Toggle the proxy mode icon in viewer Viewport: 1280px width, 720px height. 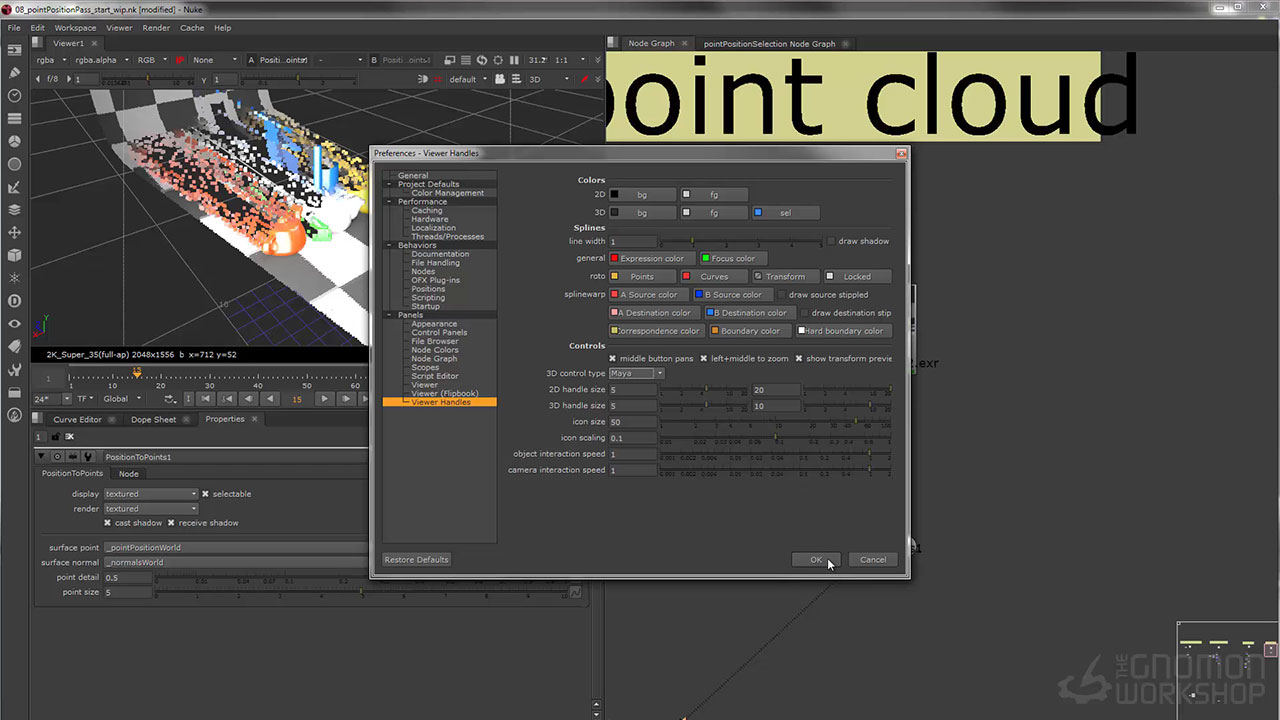coord(452,60)
